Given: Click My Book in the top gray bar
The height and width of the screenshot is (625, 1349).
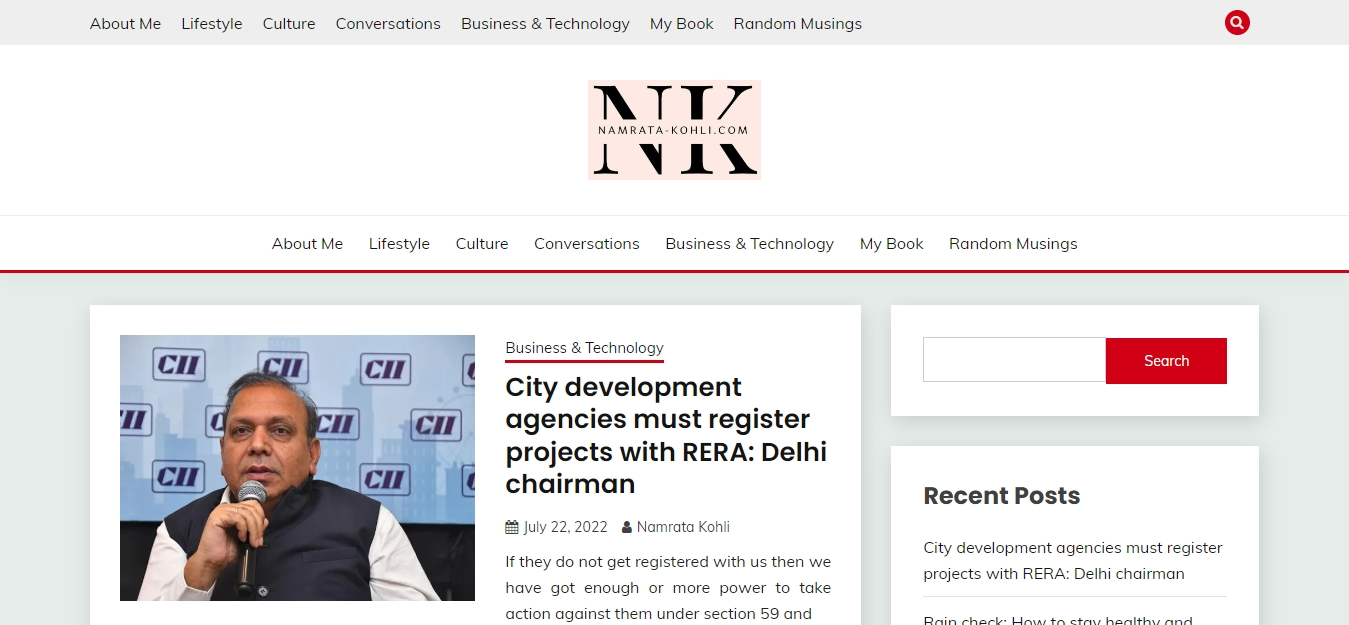Looking at the screenshot, I should (682, 23).
